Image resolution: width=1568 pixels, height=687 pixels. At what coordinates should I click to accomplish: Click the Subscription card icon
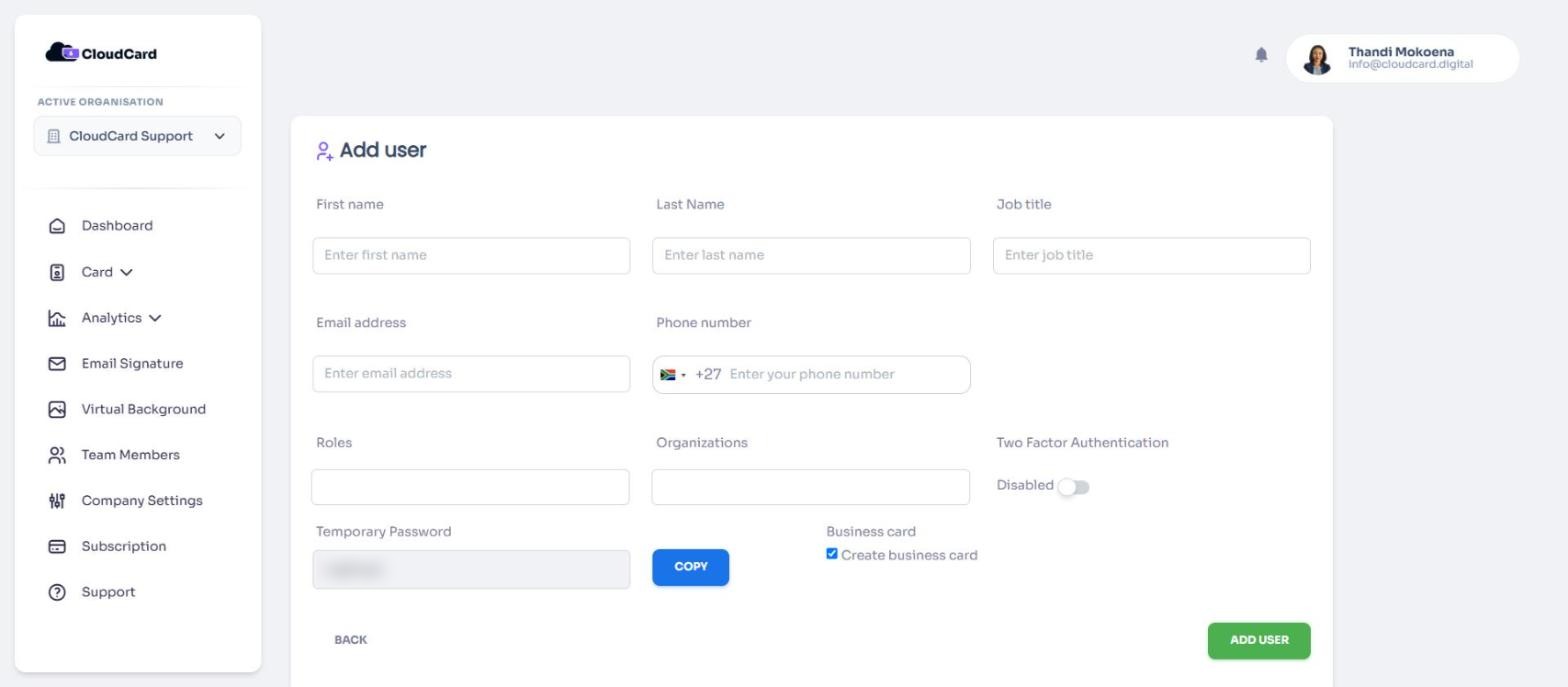pos(57,547)
